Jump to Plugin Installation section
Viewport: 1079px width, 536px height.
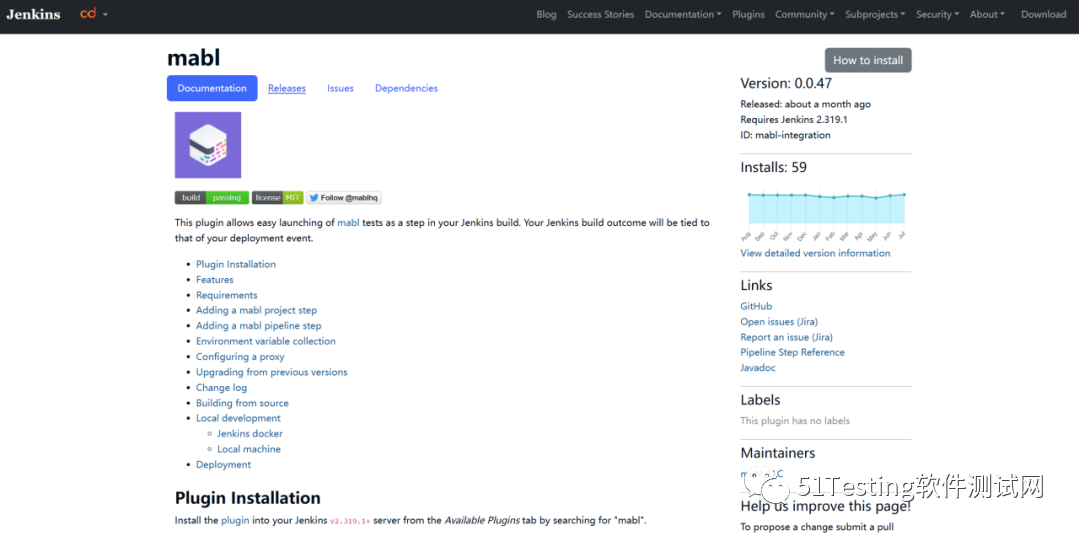(236, 264)
